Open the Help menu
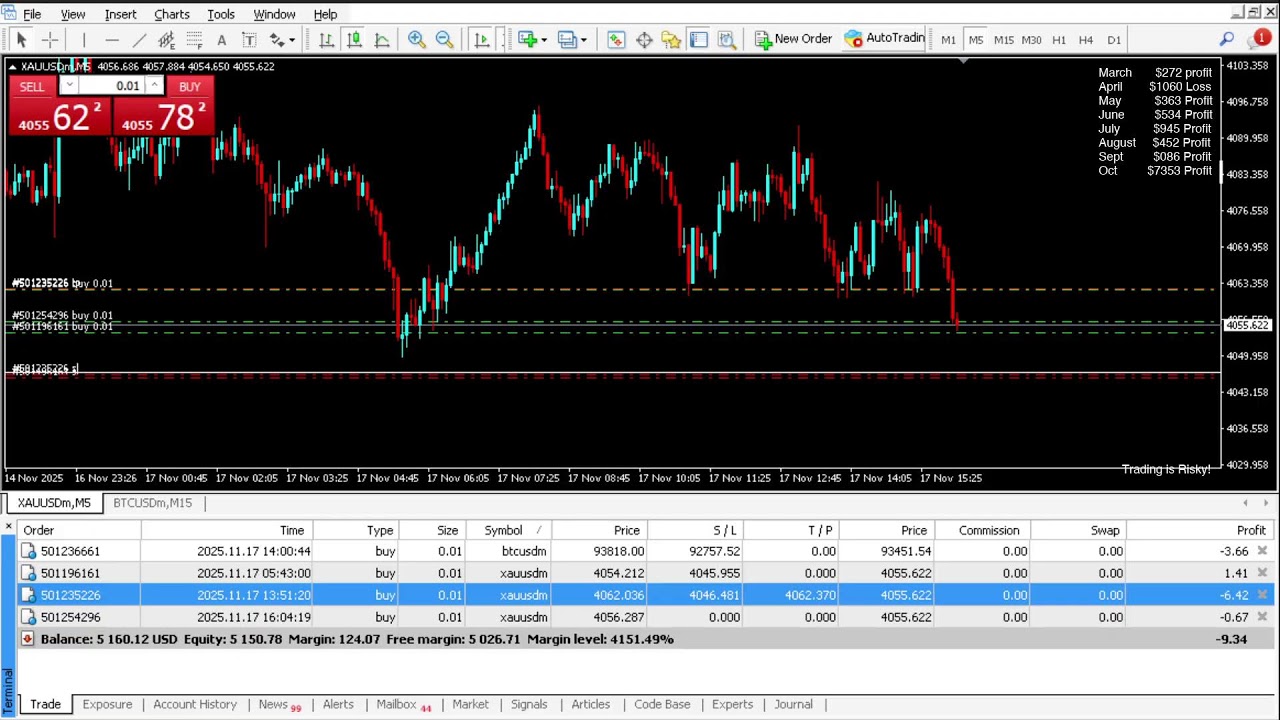The width and height of the screenshot is (1280, 720). (x=325, y=15)
